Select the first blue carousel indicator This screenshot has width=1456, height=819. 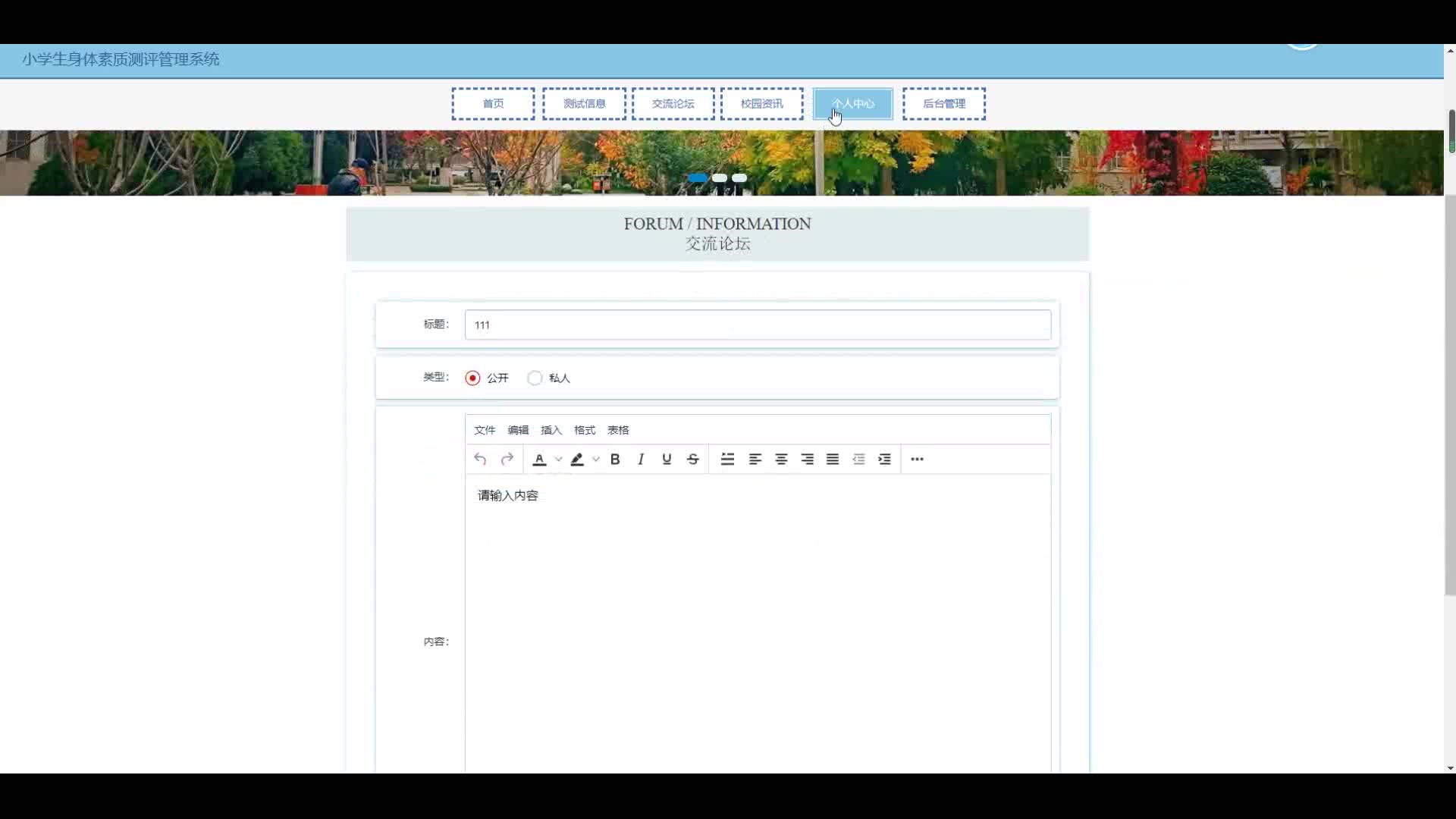(698, 178)
